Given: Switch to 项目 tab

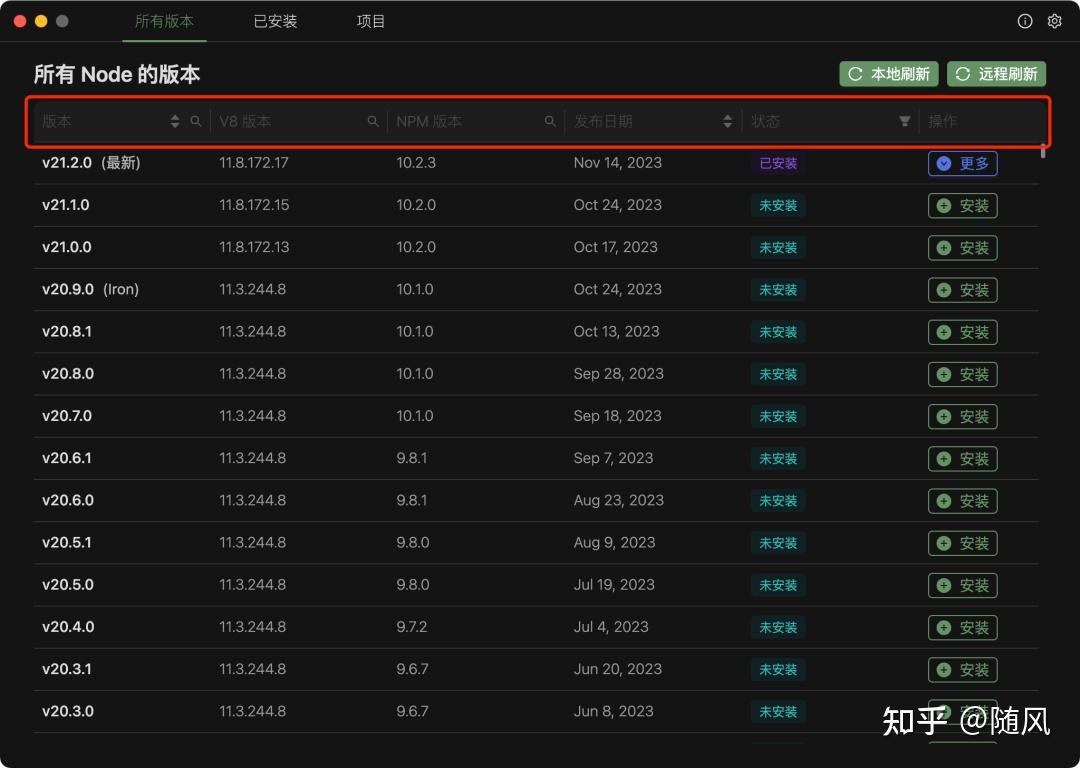Looking at the screenshot, I should (371, 21).
